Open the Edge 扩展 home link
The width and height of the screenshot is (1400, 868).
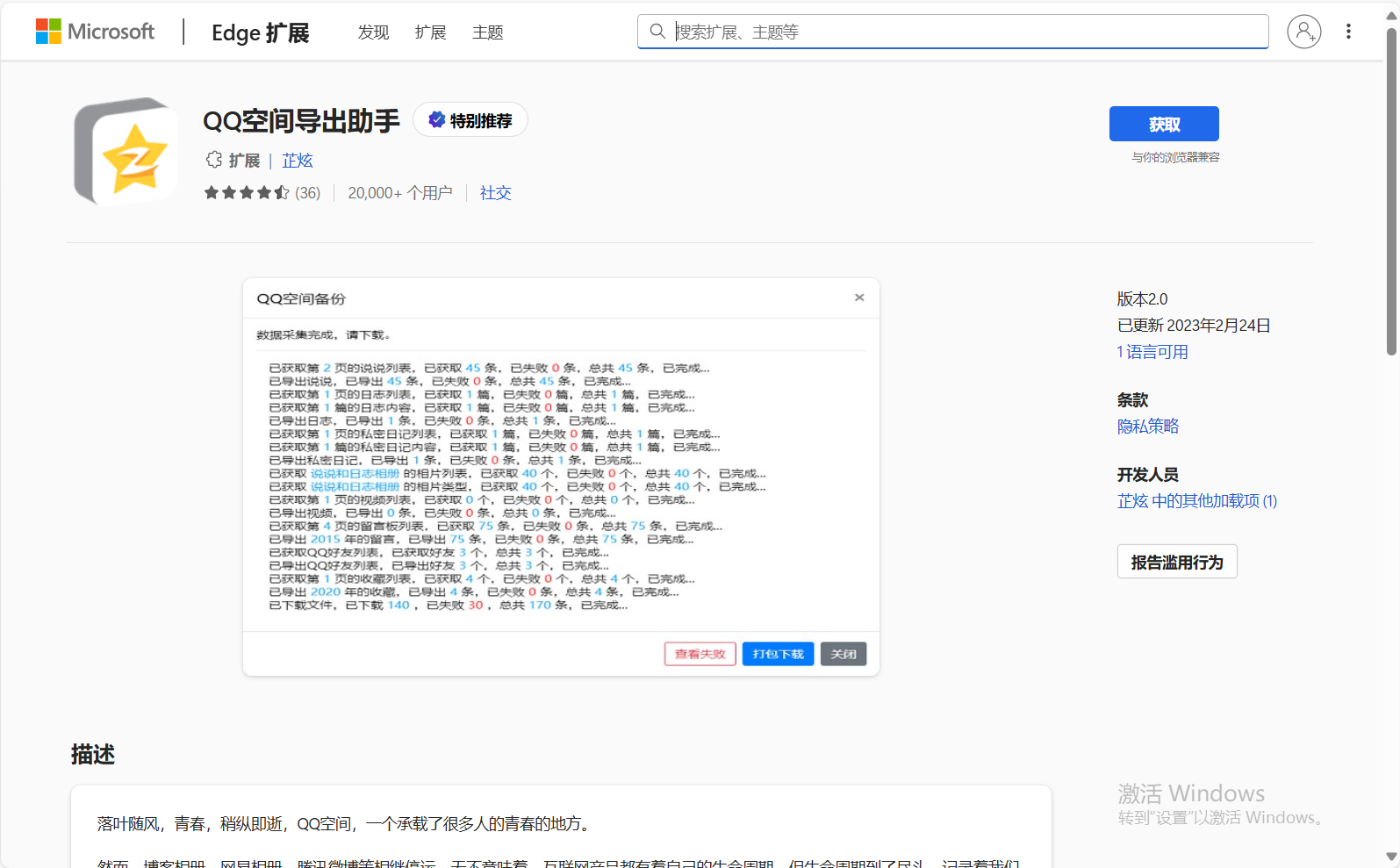pyautogui.click(x=261, y=32)
